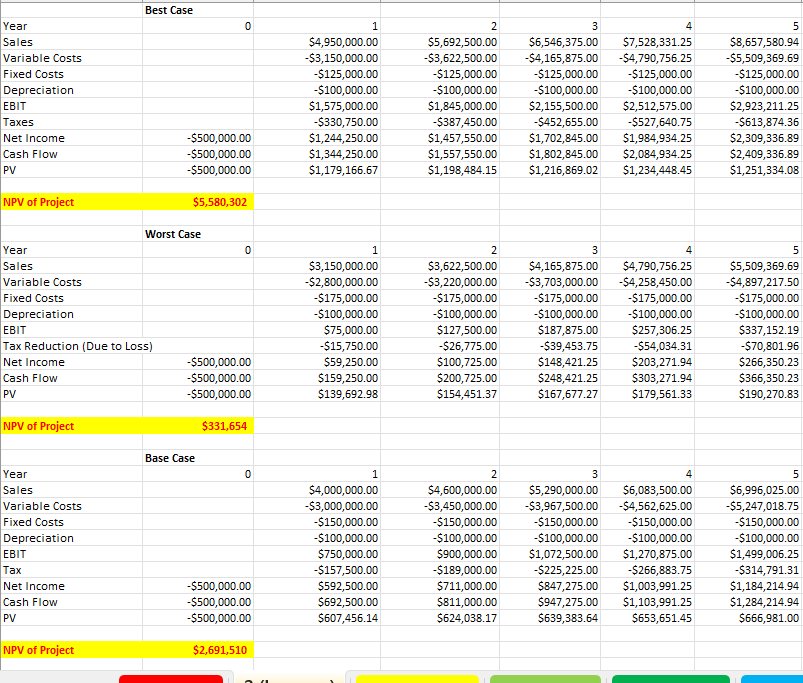Select "NPV of Project" label beside $5,580,302
Viewport: 803px width, 683px height.
(x=38, y=202)
